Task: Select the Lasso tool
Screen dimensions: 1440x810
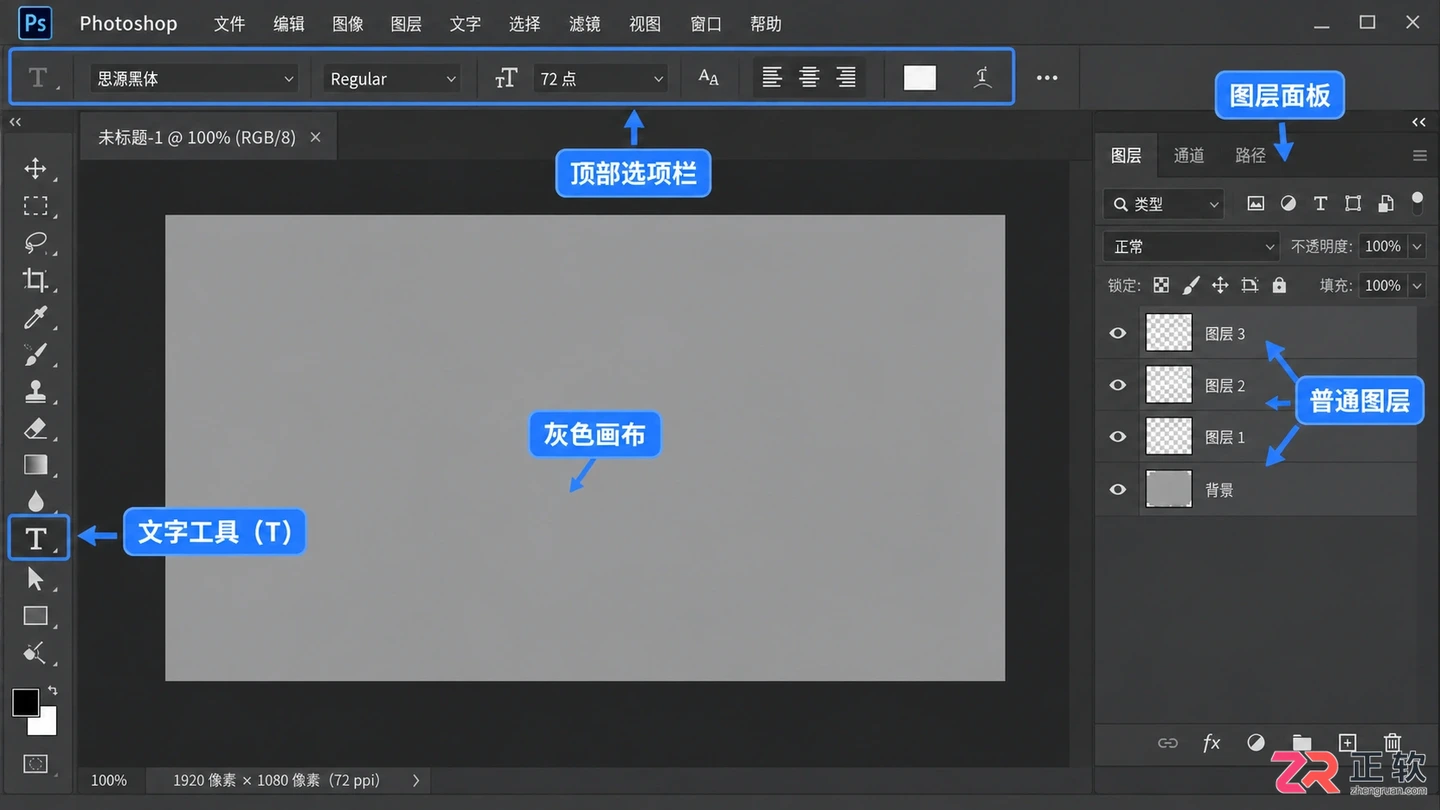Action: [x=36, y=243]
